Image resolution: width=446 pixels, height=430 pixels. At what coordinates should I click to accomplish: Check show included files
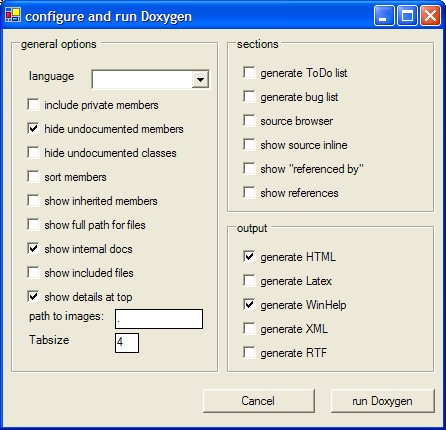coord(34,273)
